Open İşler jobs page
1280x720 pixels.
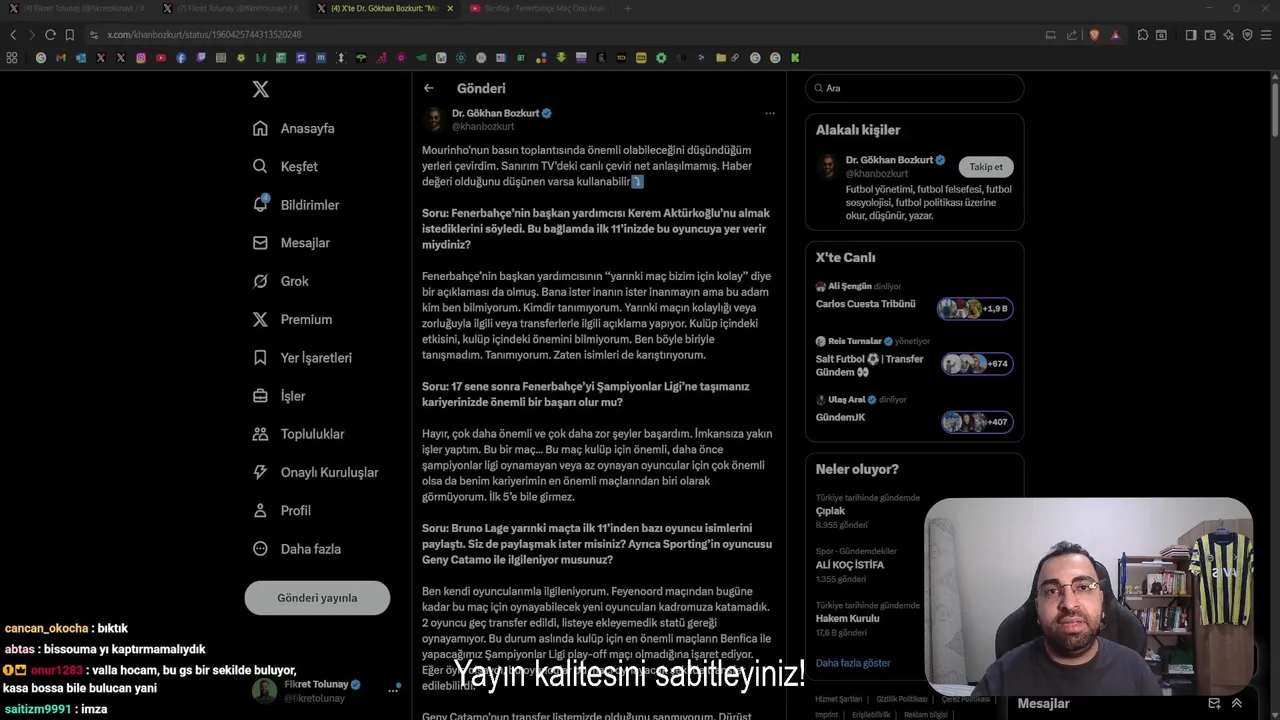[x=279, y=396]
